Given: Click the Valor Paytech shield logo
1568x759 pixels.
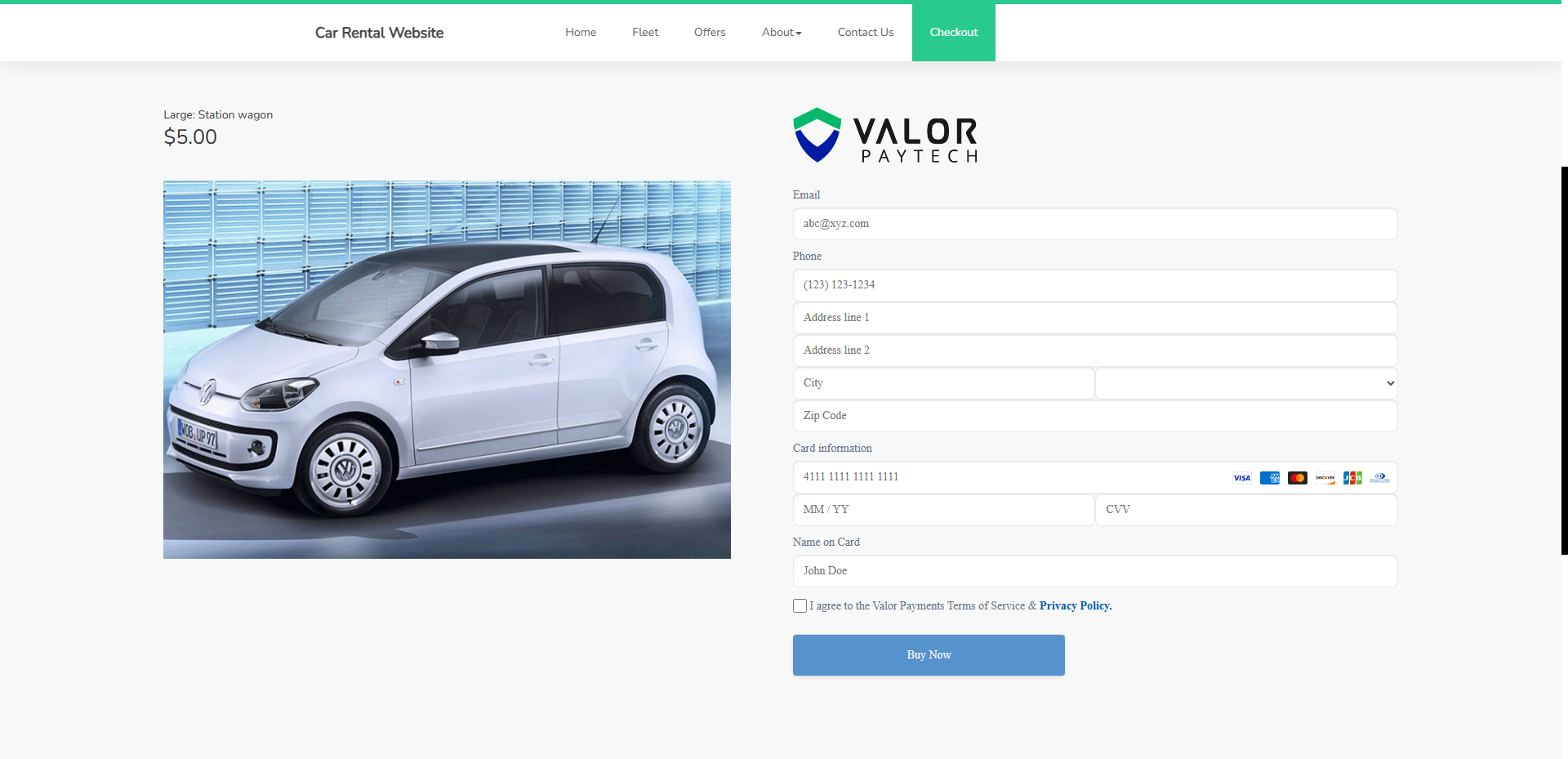Looking at the screenshot, I should (817, 135).
